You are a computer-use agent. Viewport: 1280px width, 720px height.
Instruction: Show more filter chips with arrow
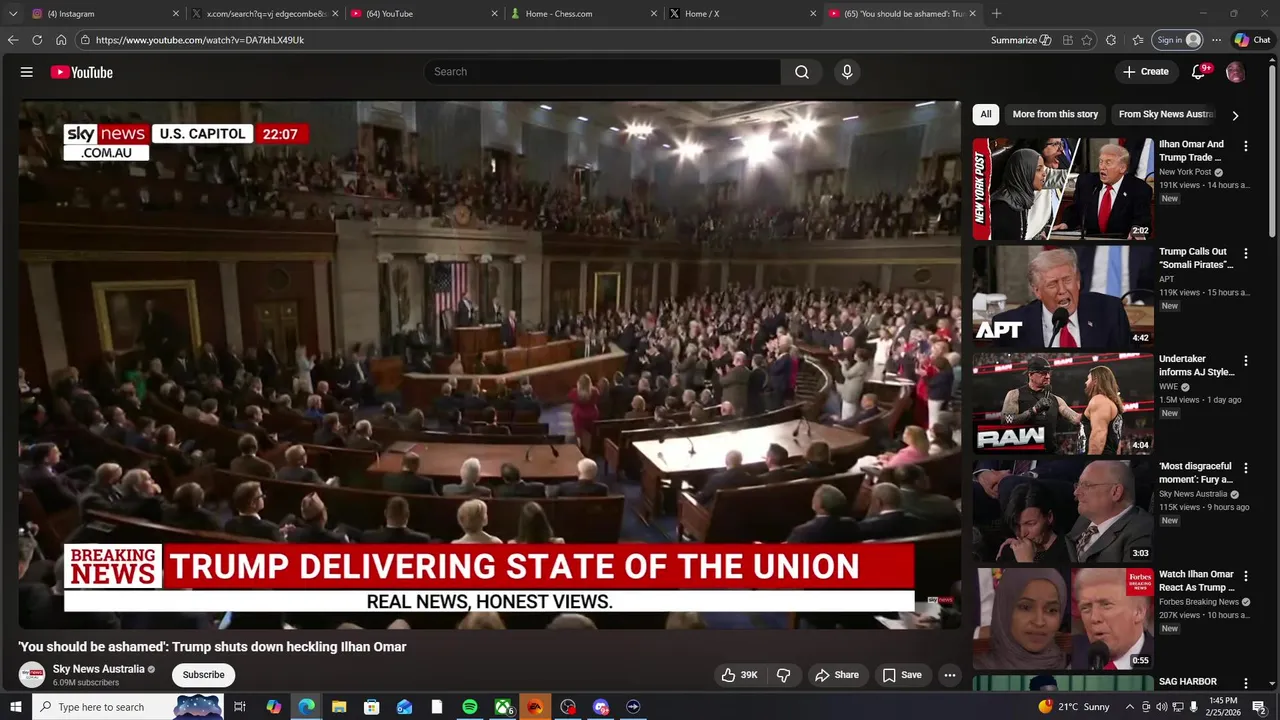click(1235, 115)
